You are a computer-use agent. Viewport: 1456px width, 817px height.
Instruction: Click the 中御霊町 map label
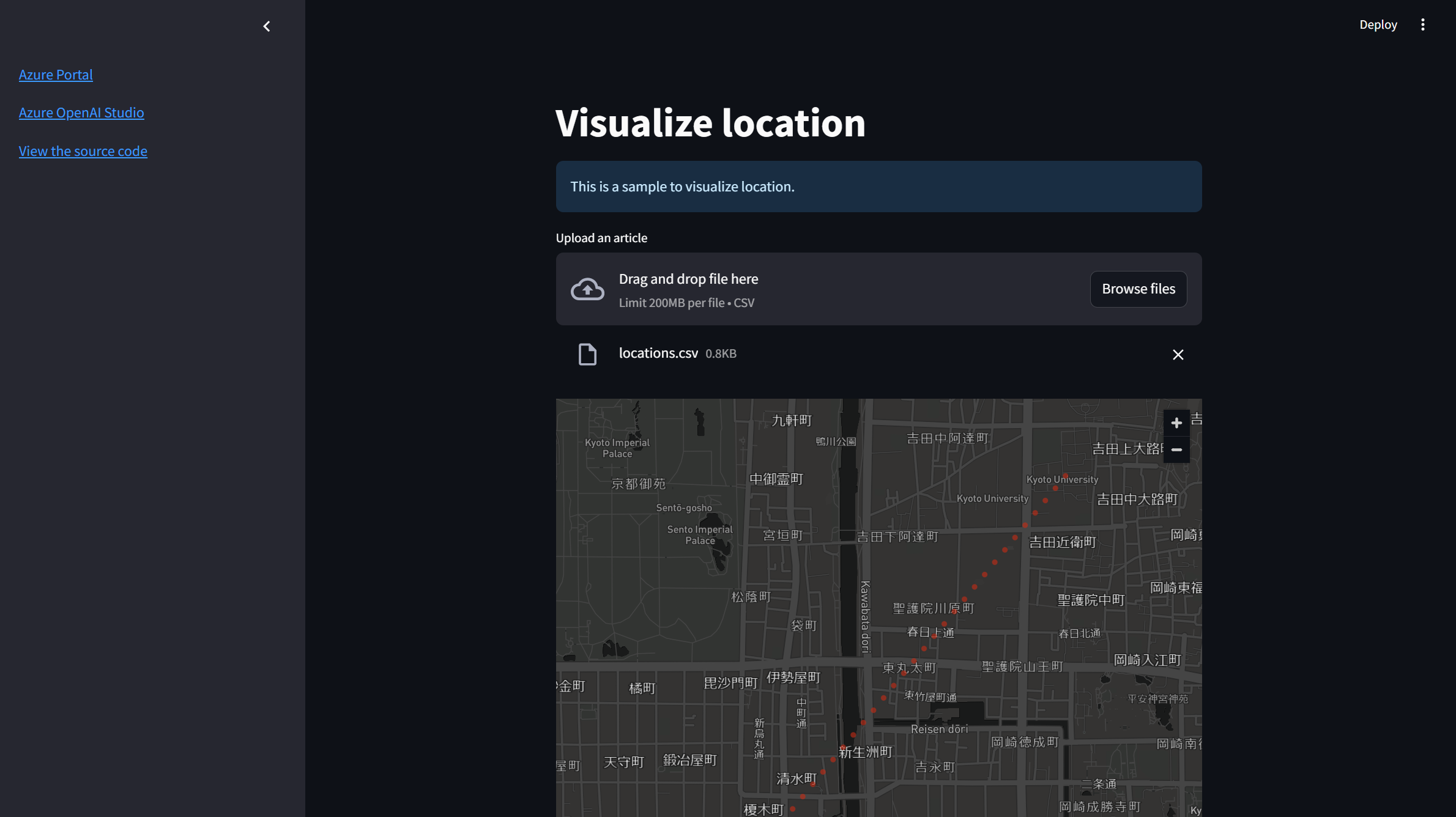pos(776,479)
